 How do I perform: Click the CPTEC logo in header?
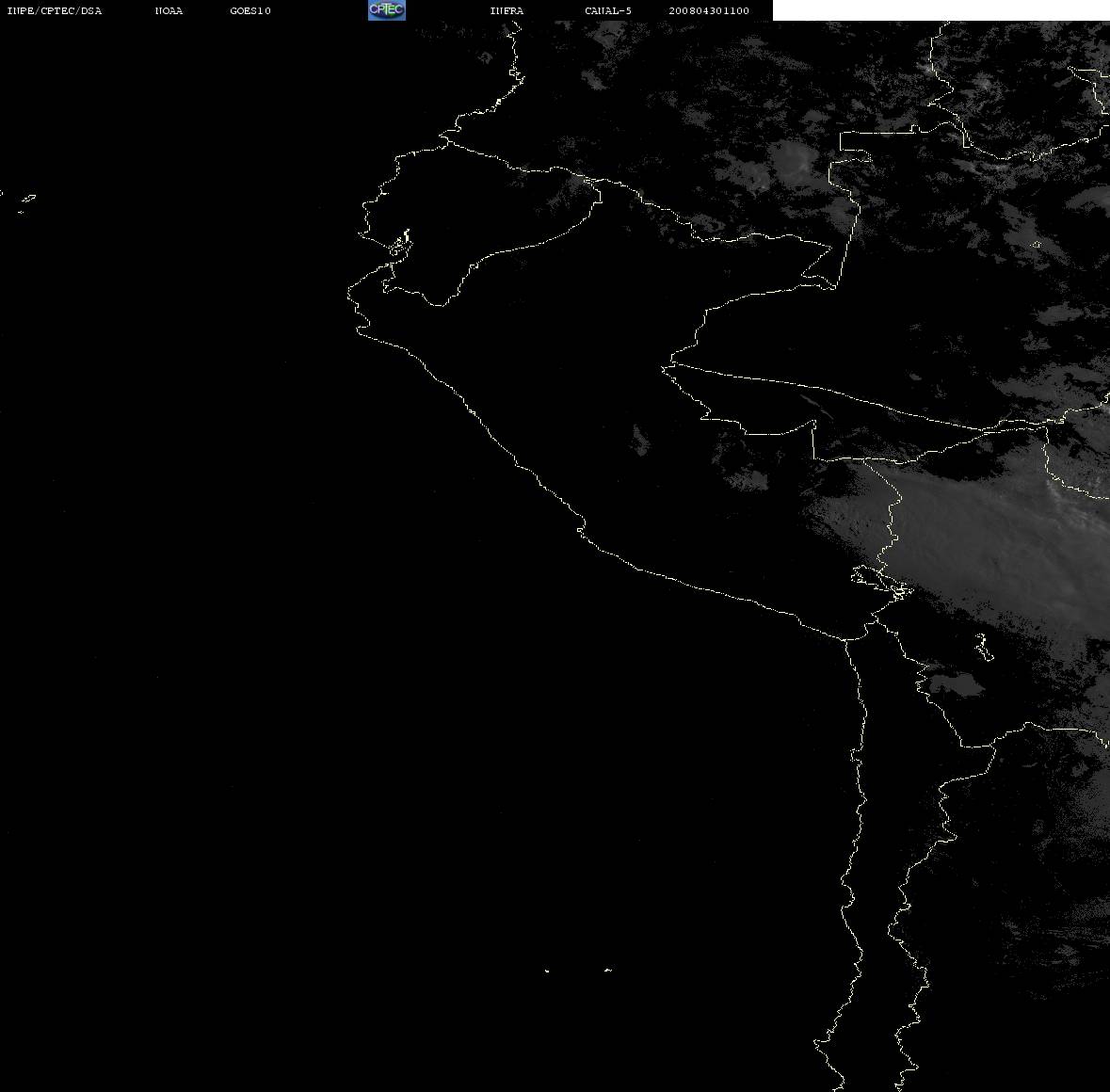click(387, 10)
